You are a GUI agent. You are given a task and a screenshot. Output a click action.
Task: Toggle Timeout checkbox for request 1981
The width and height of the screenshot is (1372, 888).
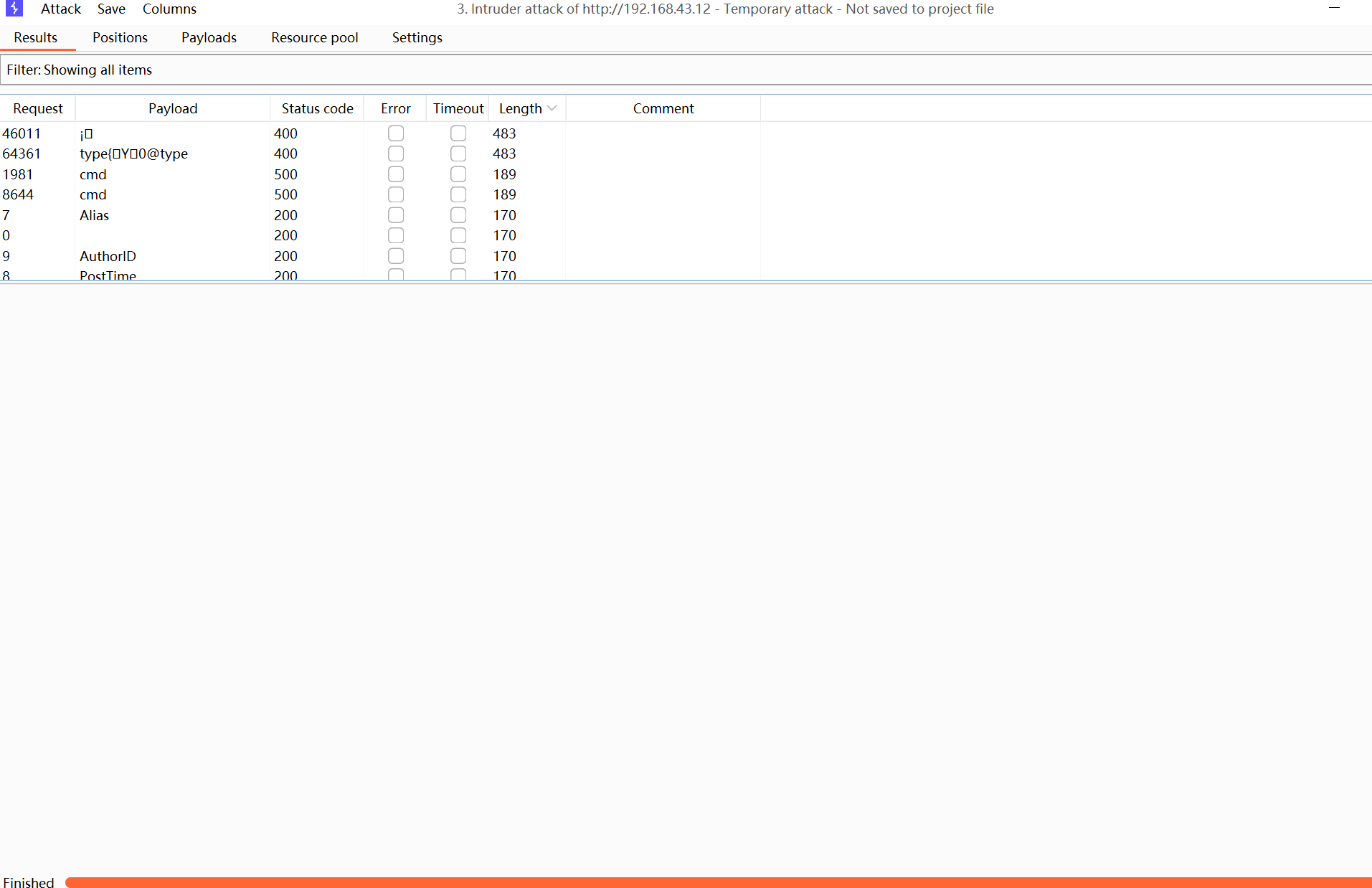click(458, 174)
